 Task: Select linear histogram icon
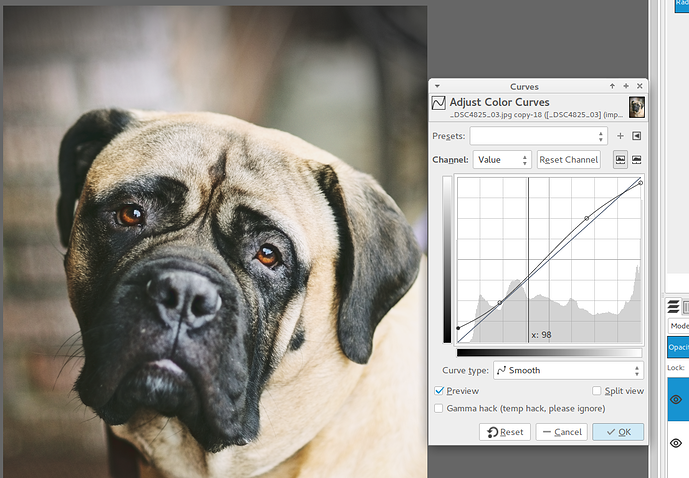(x=620, y=160)
